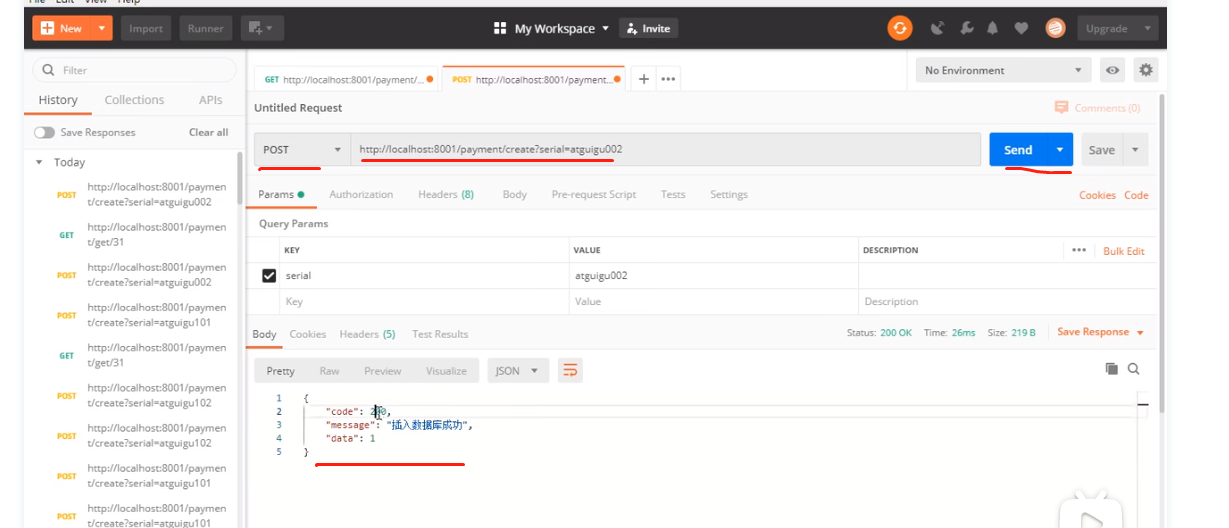1229x528 pixels.
Task: Click the atguigu002 value cell
Action: (713, 276)
